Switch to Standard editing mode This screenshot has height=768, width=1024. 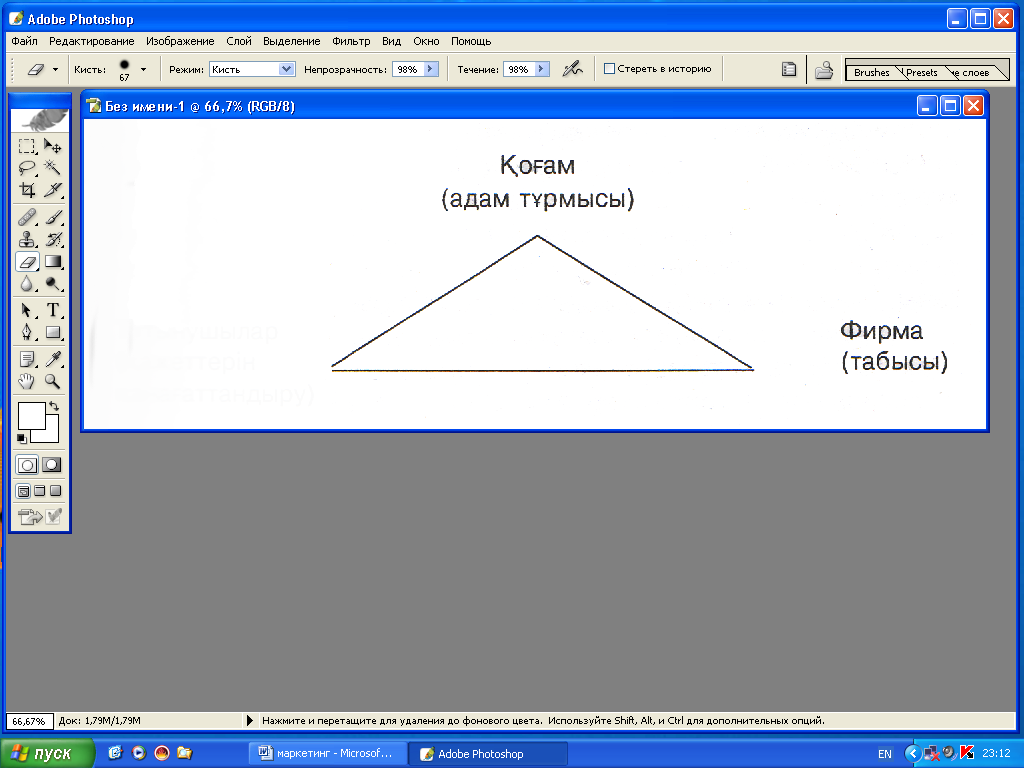pos(27,465)
